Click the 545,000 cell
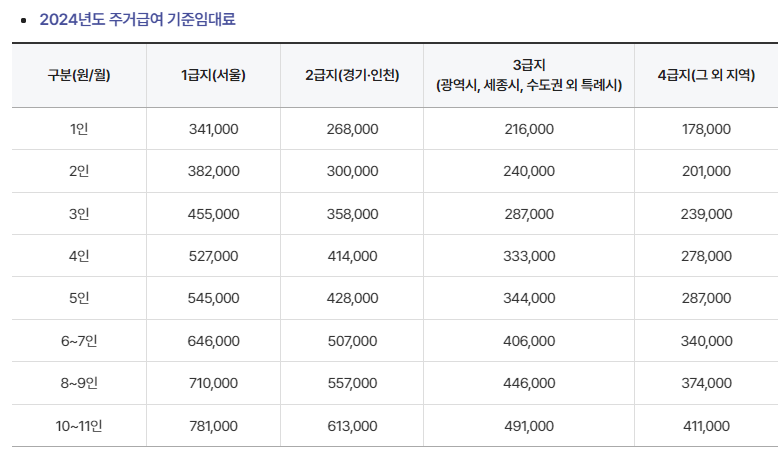This screenshot has height=451, width=778. pos(213,298)
